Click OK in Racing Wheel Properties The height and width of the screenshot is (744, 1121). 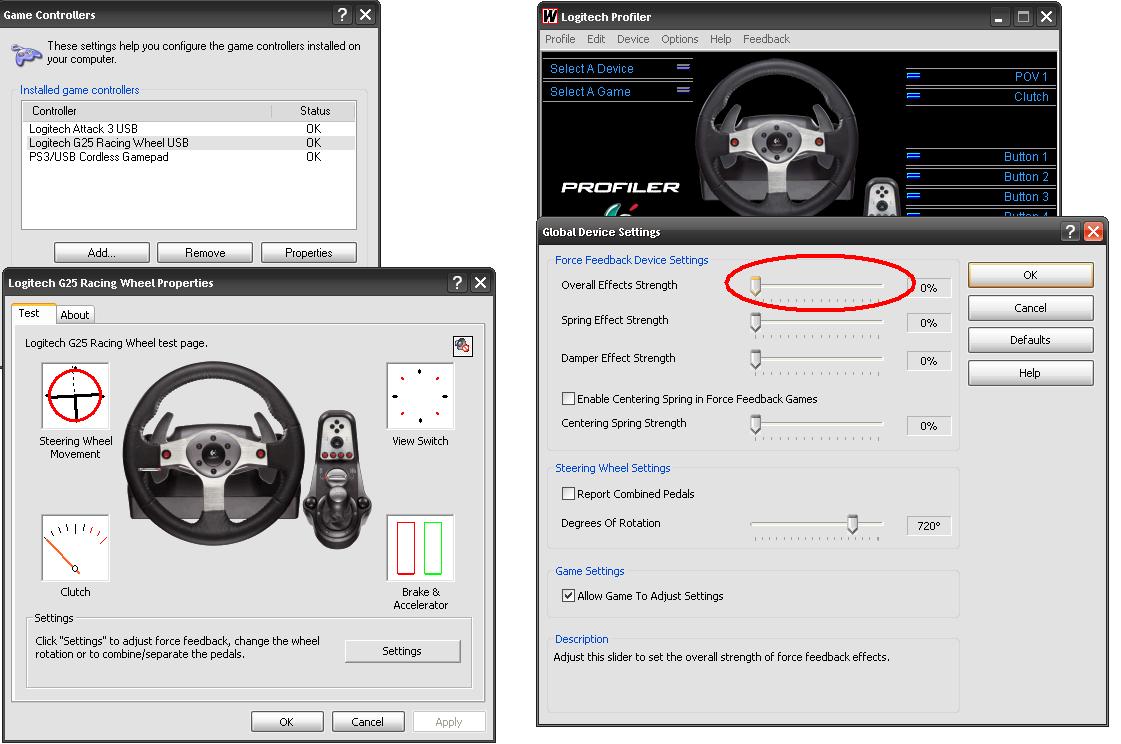[287, 722]
